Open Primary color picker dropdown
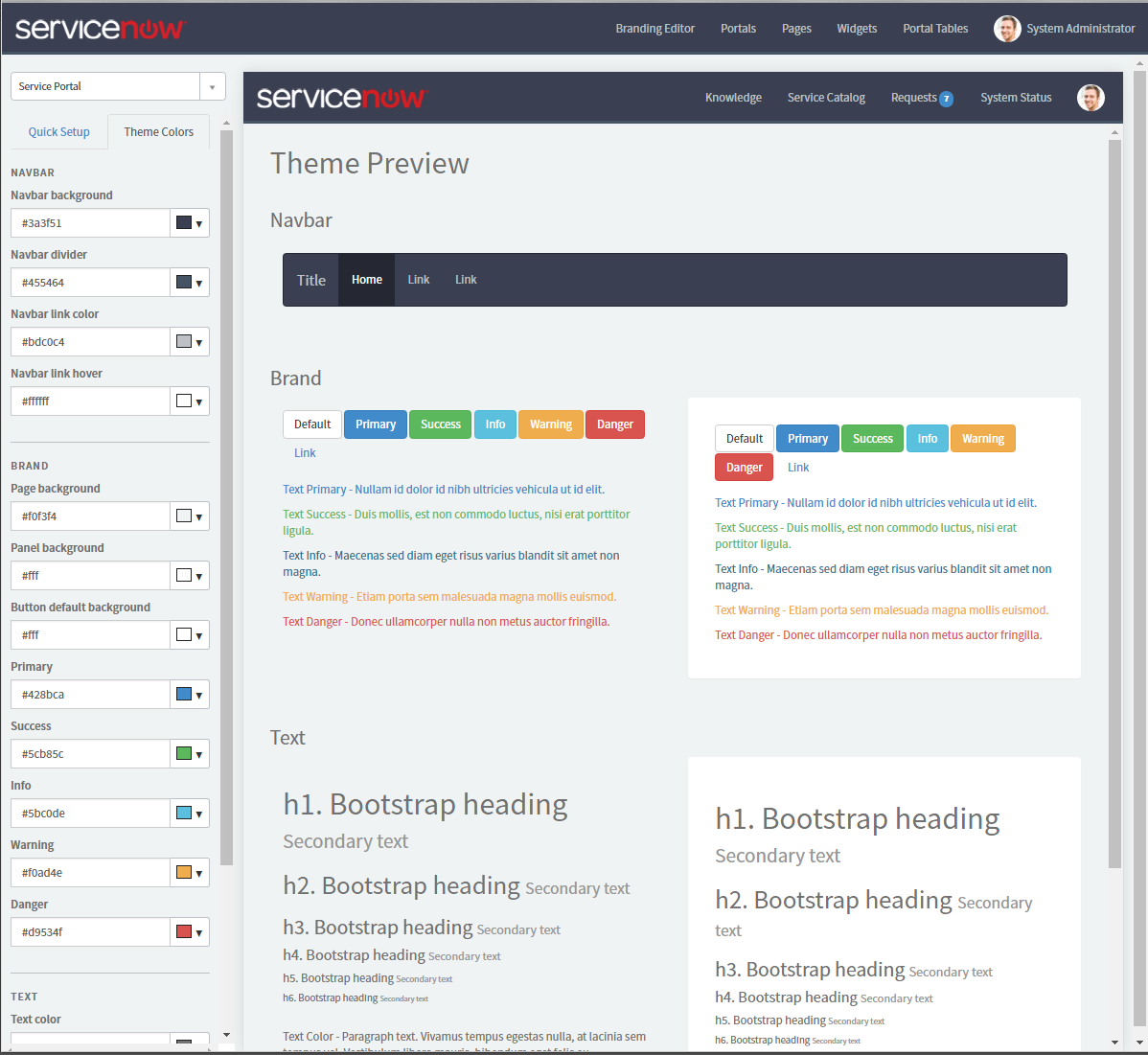 tap(190, 694)
